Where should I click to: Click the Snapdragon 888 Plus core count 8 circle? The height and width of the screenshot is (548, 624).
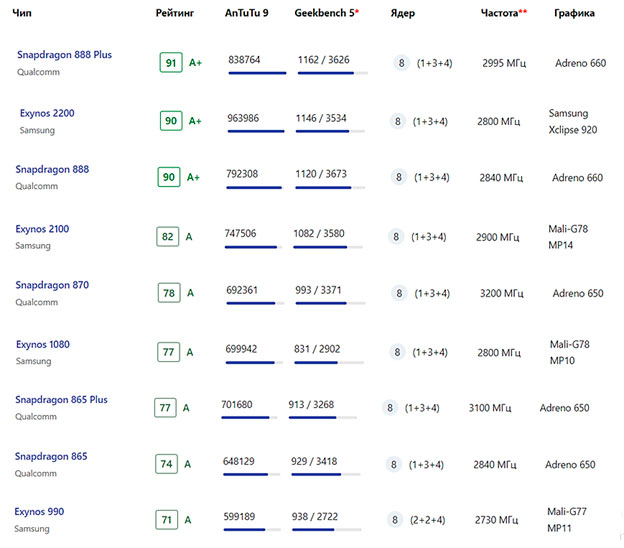[402, 63]
